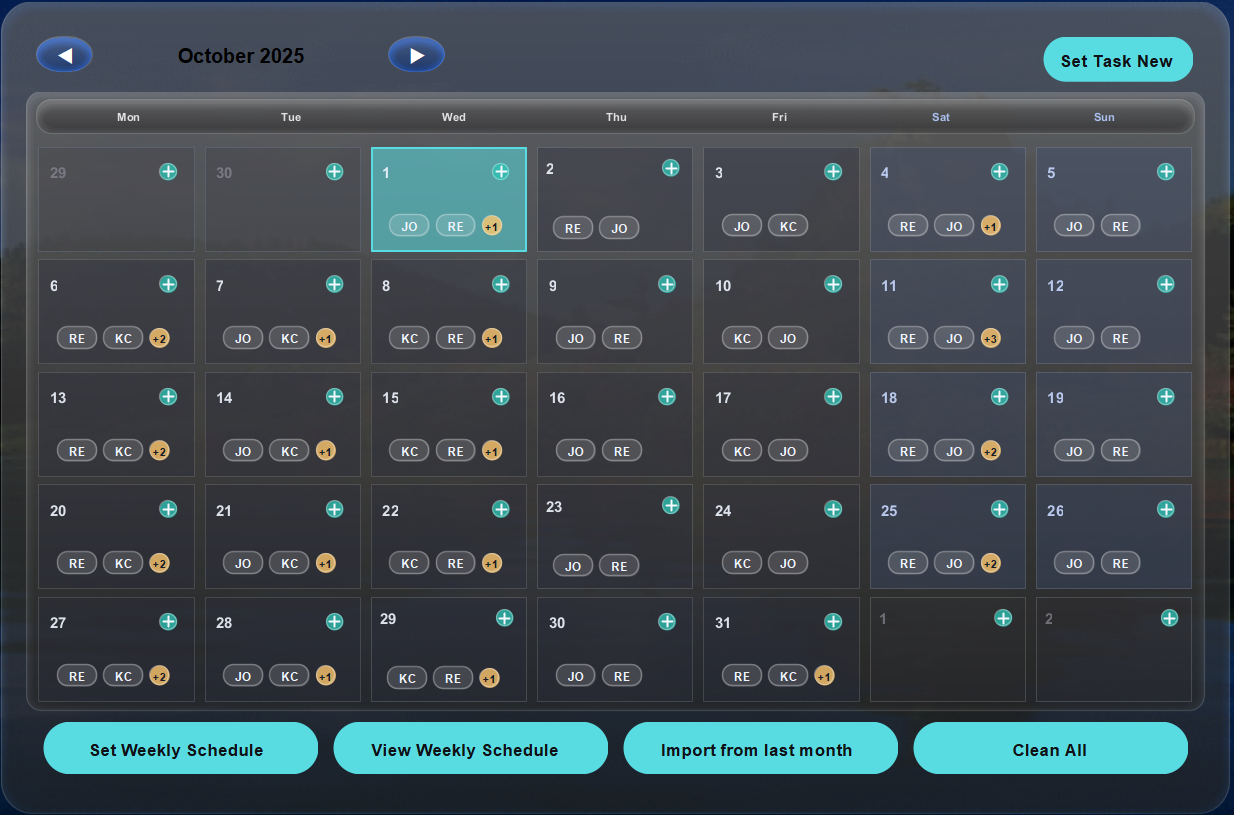This screenshot has height=815, width=1234.
Task: Click the plus icon on Saturday October 25
Action: click(999, 509)
